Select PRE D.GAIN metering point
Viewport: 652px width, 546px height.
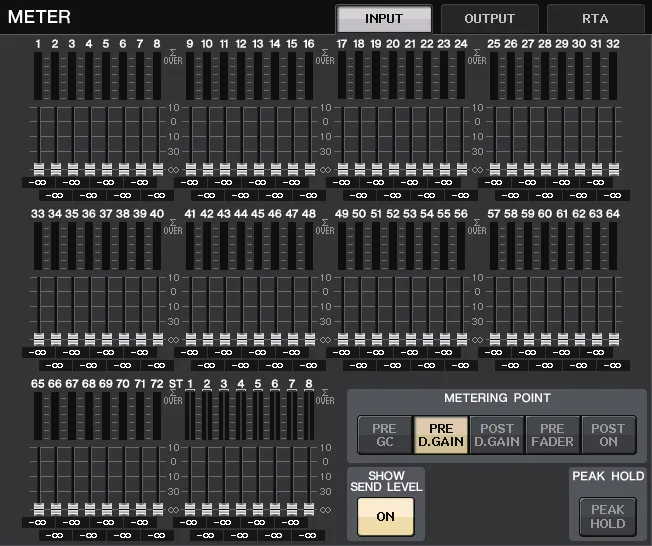tap(441, 435)
